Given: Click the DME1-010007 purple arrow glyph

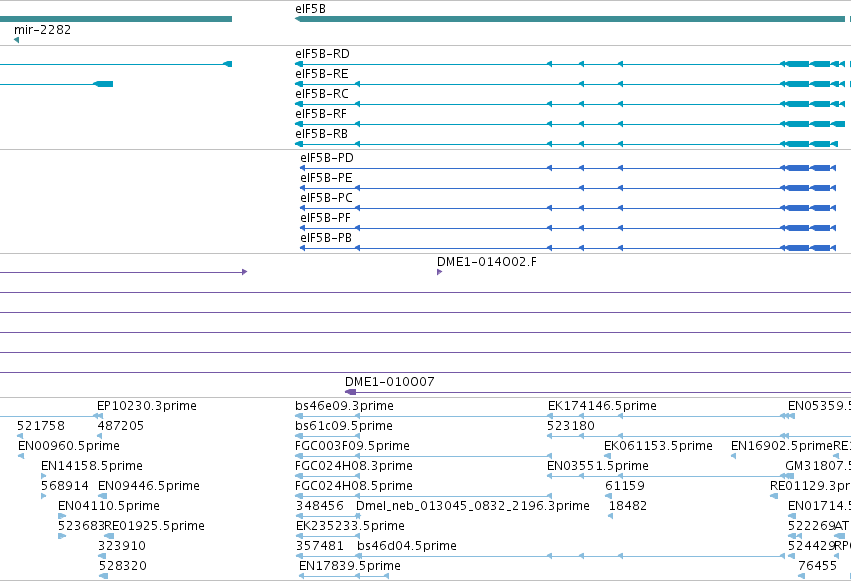Looking at the screenshot, I should click(x=351, y=392).
